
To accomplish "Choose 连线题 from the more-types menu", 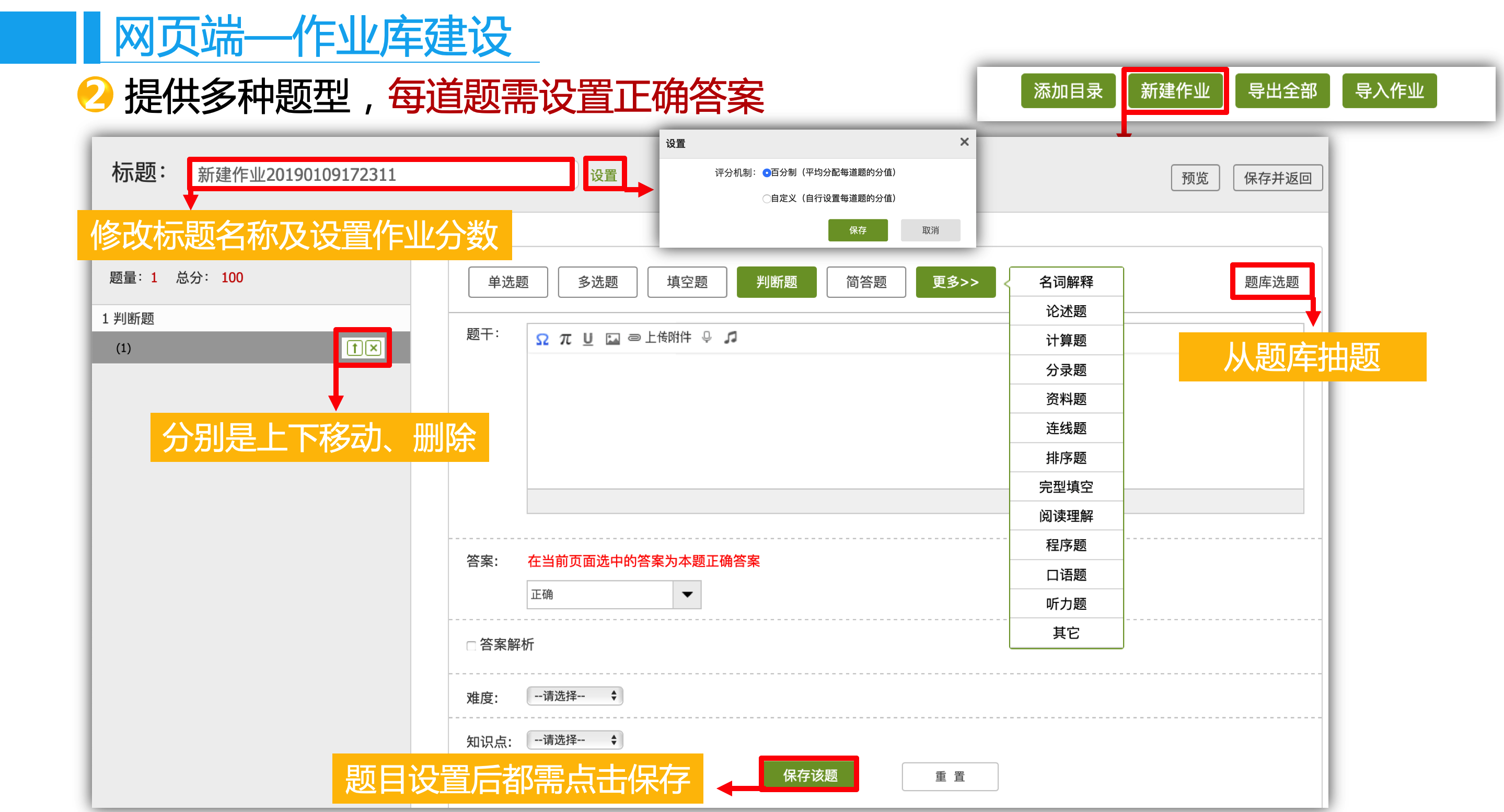I will 1066,428.
